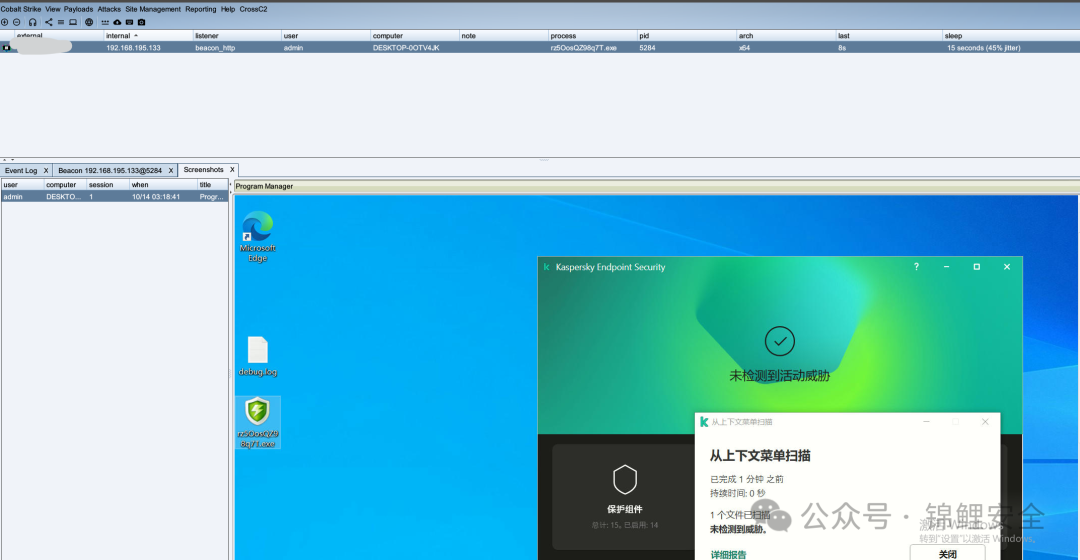
Task: Click the protection components shield icon
Action: click(625, 479)
